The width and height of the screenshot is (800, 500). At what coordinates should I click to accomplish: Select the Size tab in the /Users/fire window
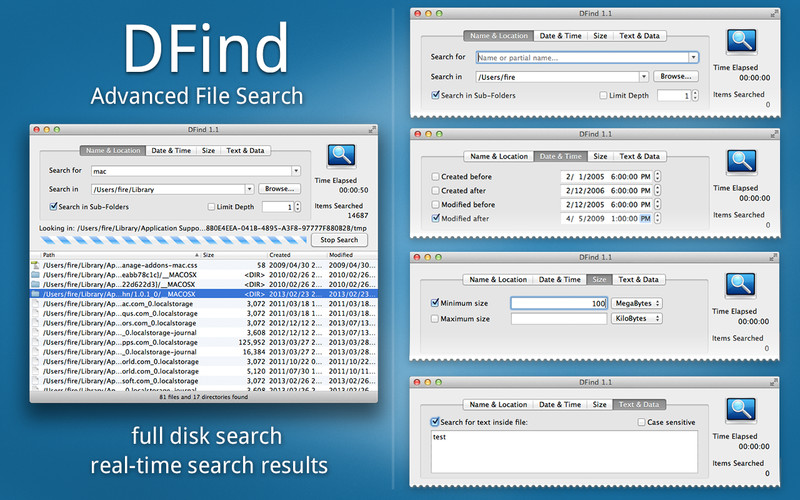601,36
